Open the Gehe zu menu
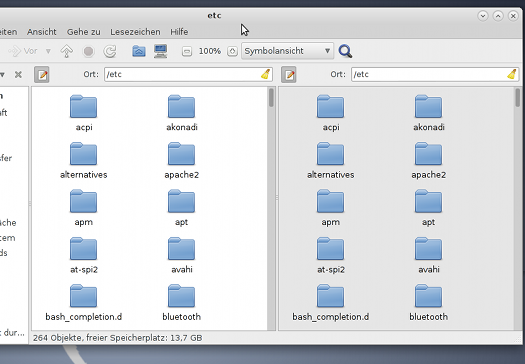 tap(83, 32)
